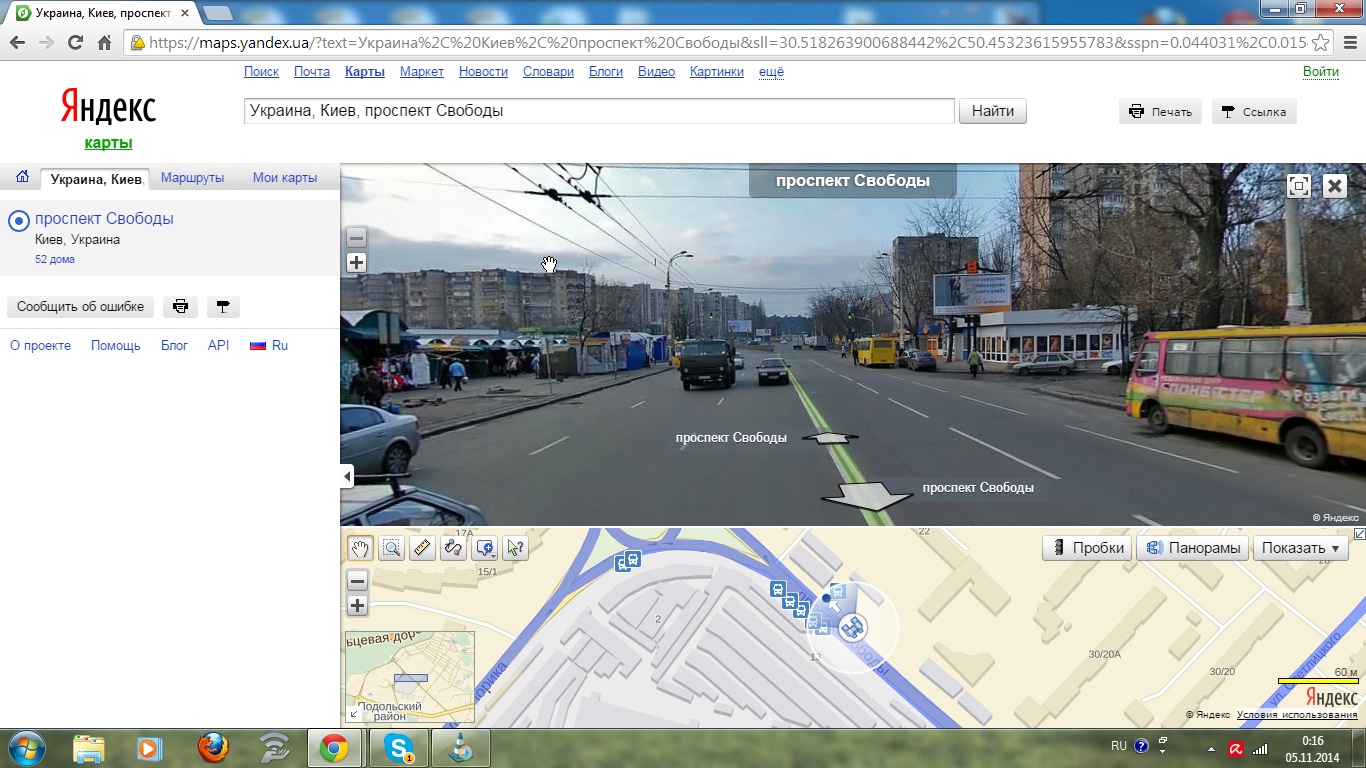Expand the ещё more services menu
Image resolution: width=1366 pixels, height=768 pixels.
(x=771, y=72)
